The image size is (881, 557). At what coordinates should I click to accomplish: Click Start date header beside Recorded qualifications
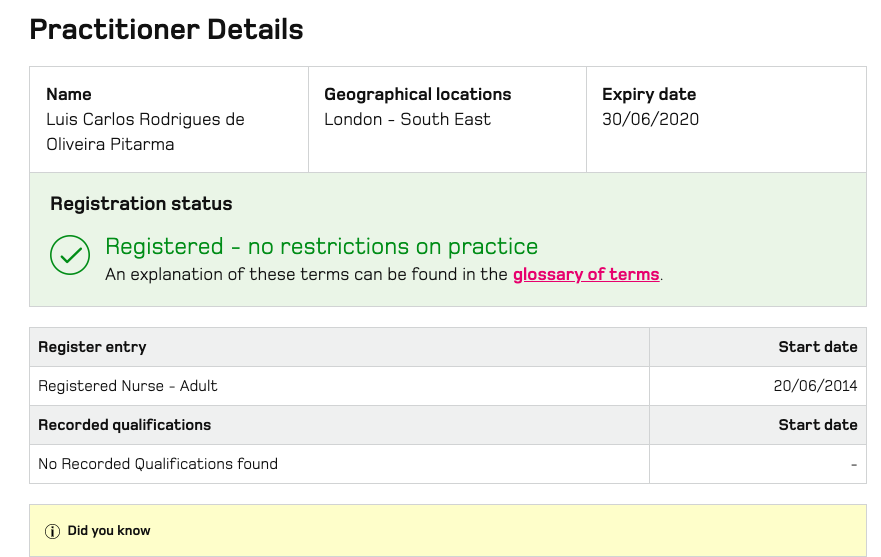[818, 425]
